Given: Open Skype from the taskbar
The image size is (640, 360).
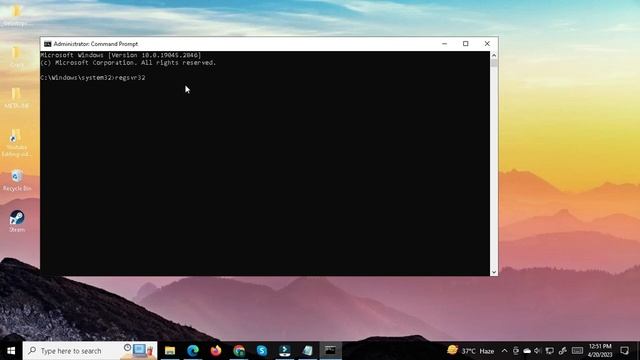Looking at the screenshot, I should click(262, 351).
